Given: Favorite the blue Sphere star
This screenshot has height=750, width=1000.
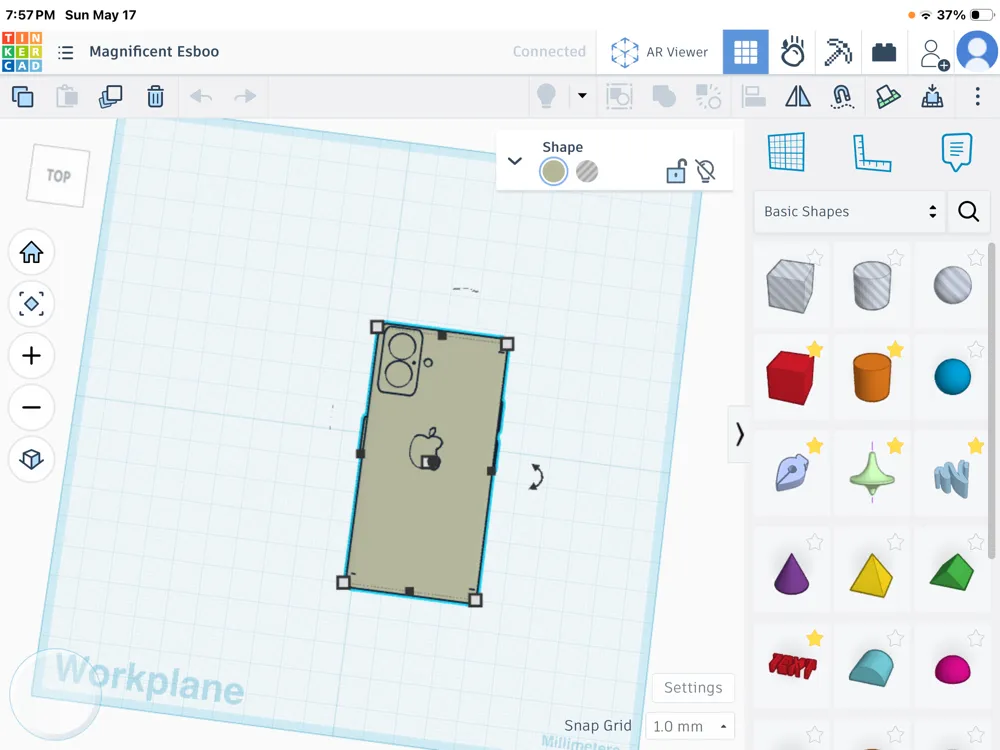Looking at the screenshot, I should pos(975,349).
